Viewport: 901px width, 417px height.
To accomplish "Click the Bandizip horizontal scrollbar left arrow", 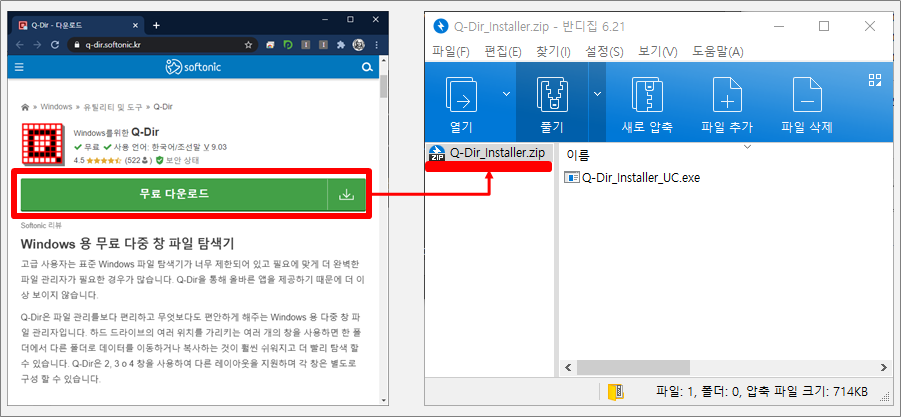I will pos(568,367).
